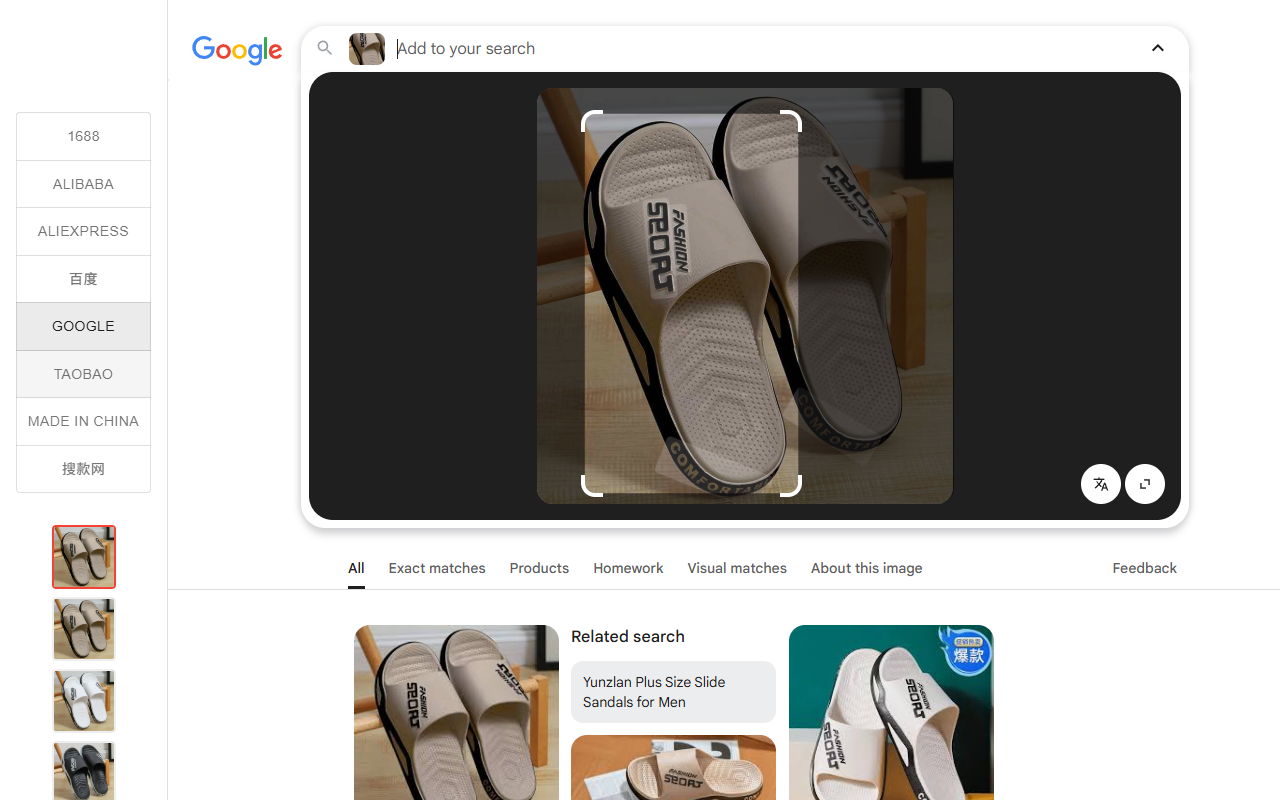Click the Feedback link

tap(1144, 568)
